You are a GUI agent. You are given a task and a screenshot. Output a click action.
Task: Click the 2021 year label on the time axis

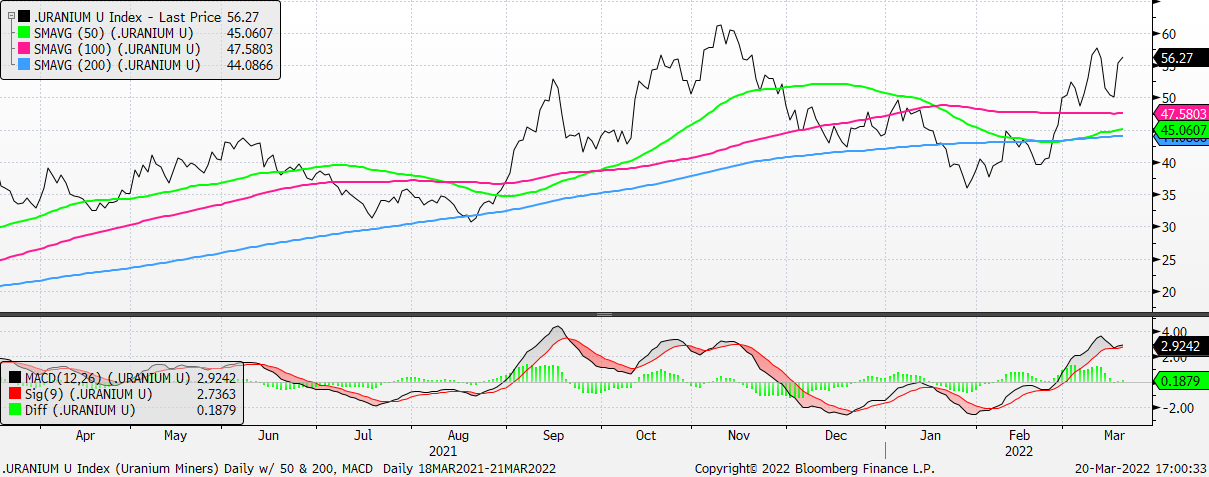tap(441, 451)
